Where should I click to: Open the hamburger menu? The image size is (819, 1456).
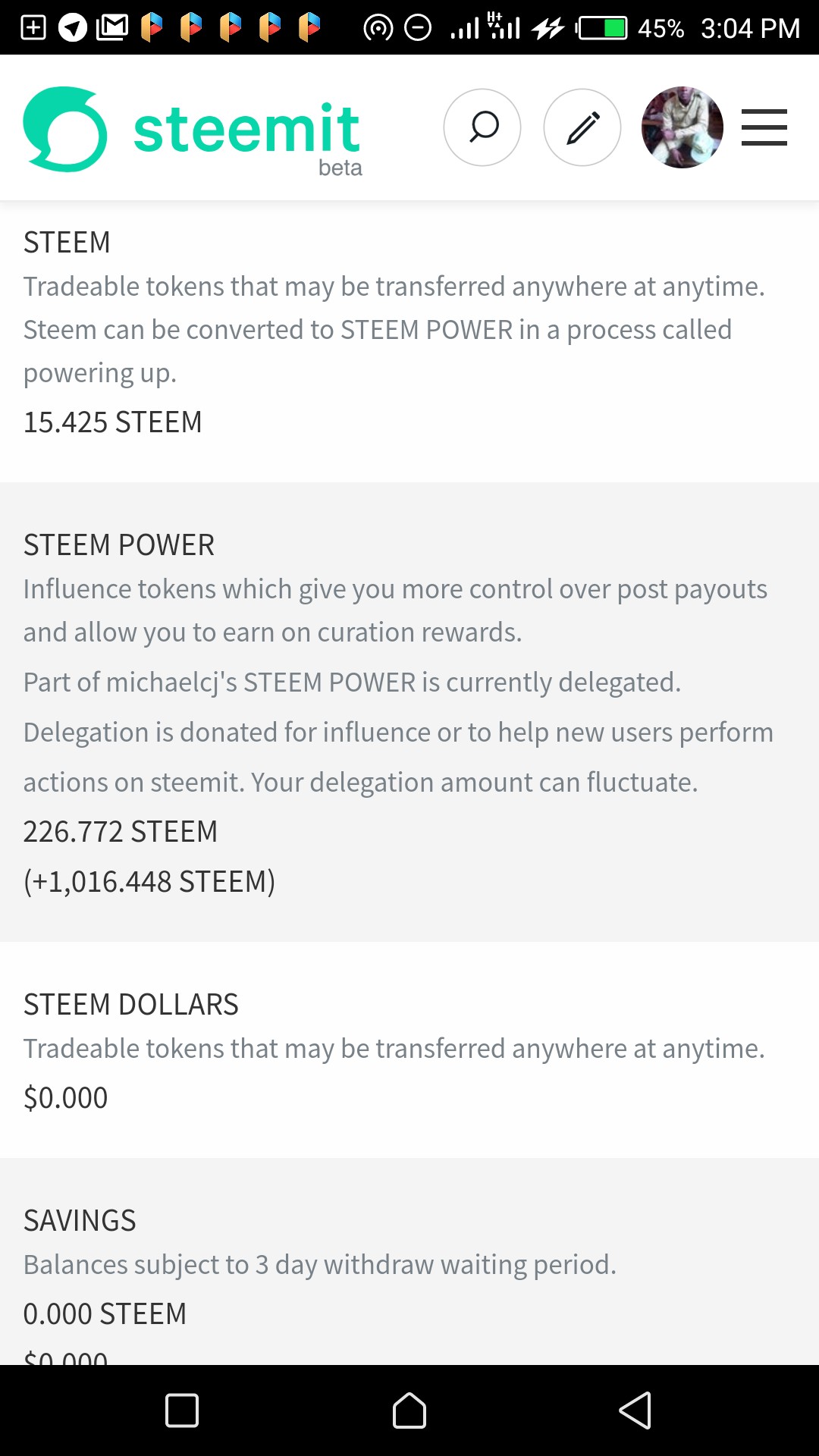point(764,127)
